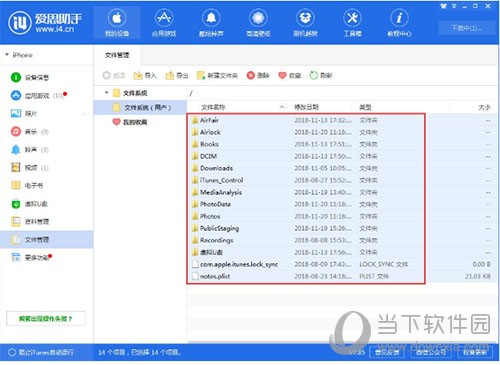Open the Downloading status button
The height and width of the screenshot is (365, 500).
pyautogui.click(x=466, y=28)
